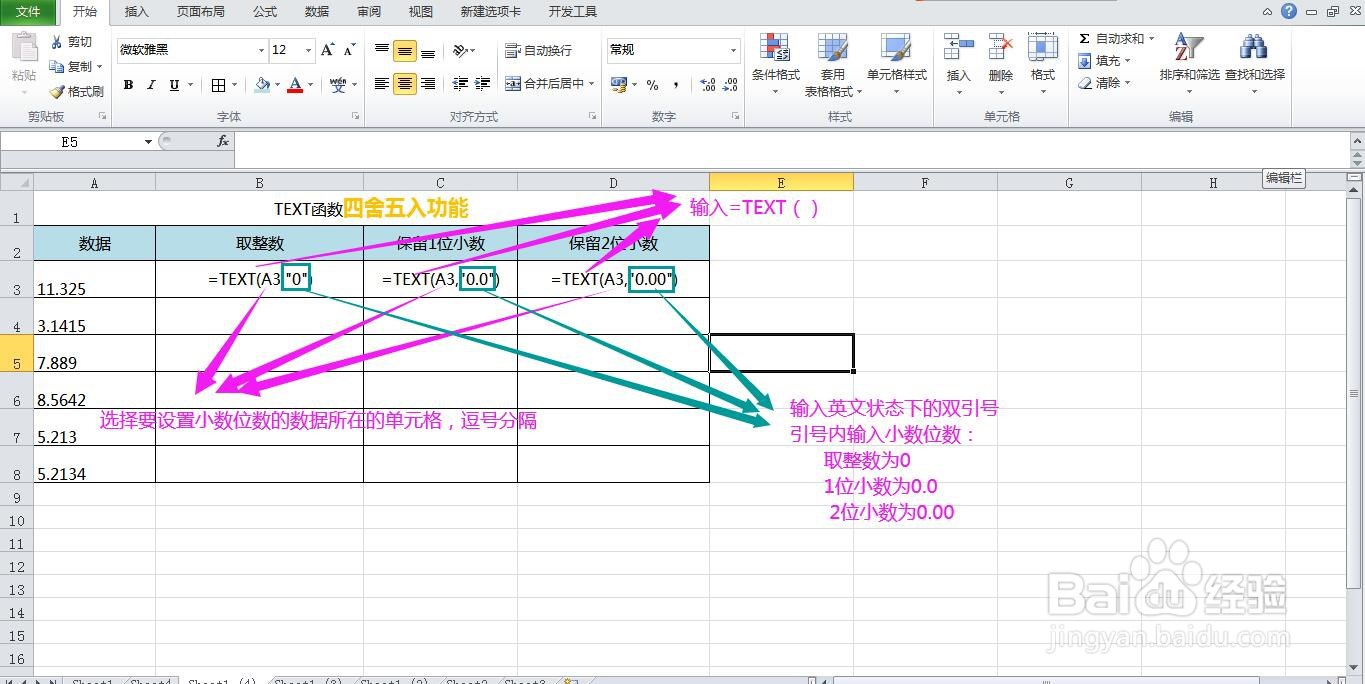Toggle bottom vertical alignment
The width and height of the screenshot is (1365, 684).
tap(428, 50)
